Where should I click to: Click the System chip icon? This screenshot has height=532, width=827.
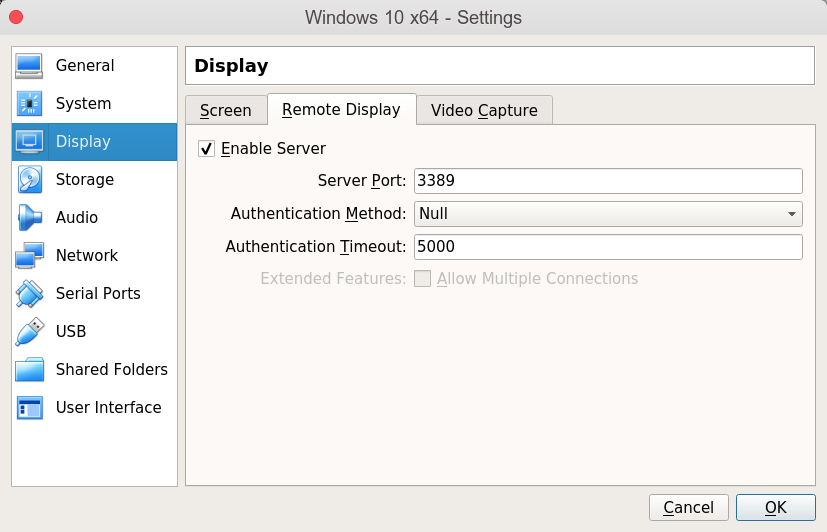29,103
